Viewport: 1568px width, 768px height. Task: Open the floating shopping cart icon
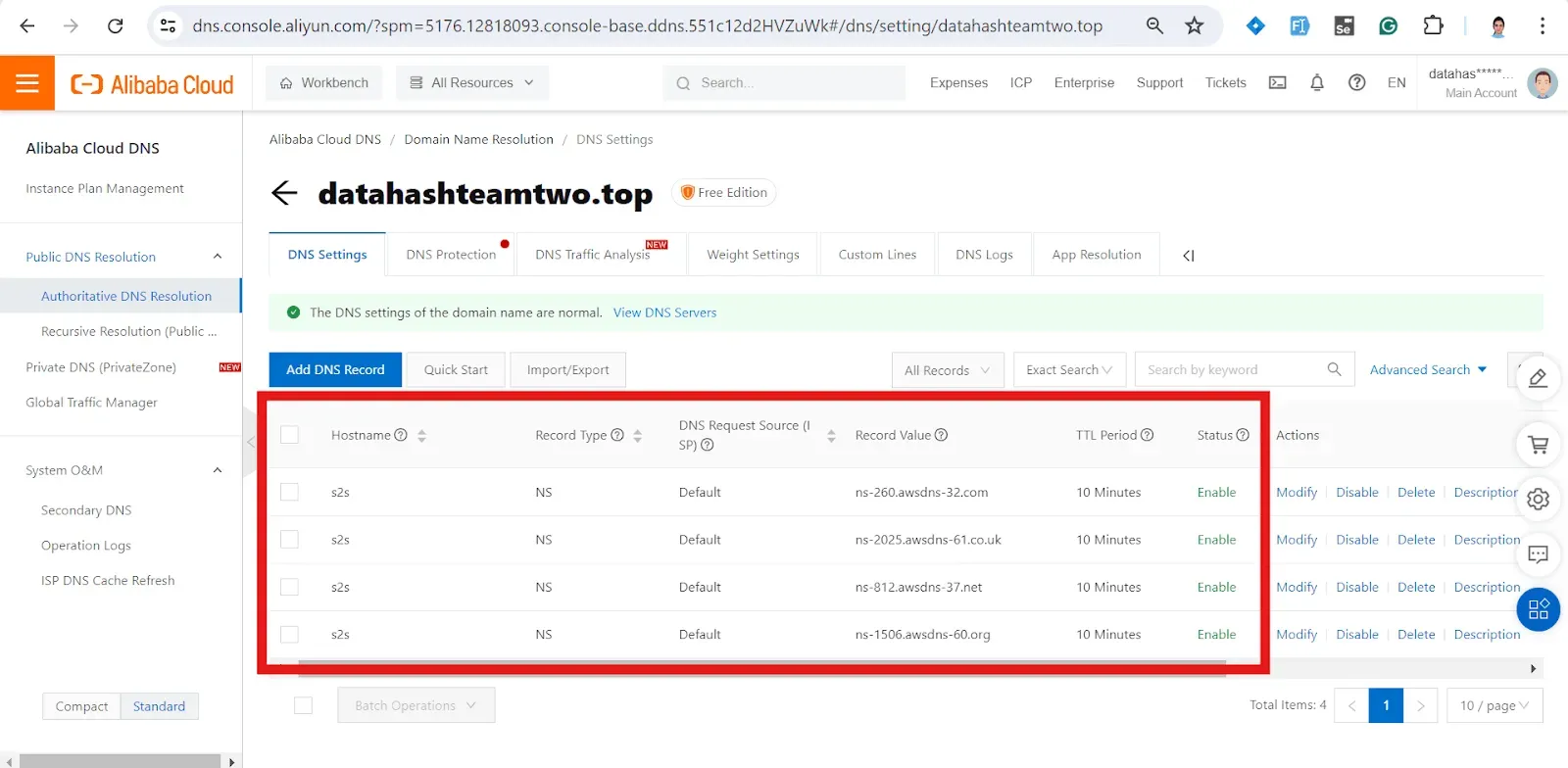tap(1538, 445)
